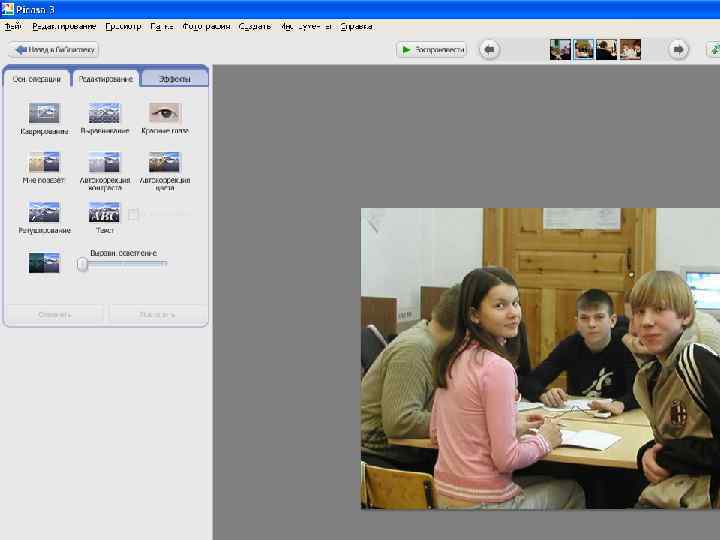The image size is (720, 540).
Task: Select the first thumbnail in the filmstrip
Action: click(560, 50)
